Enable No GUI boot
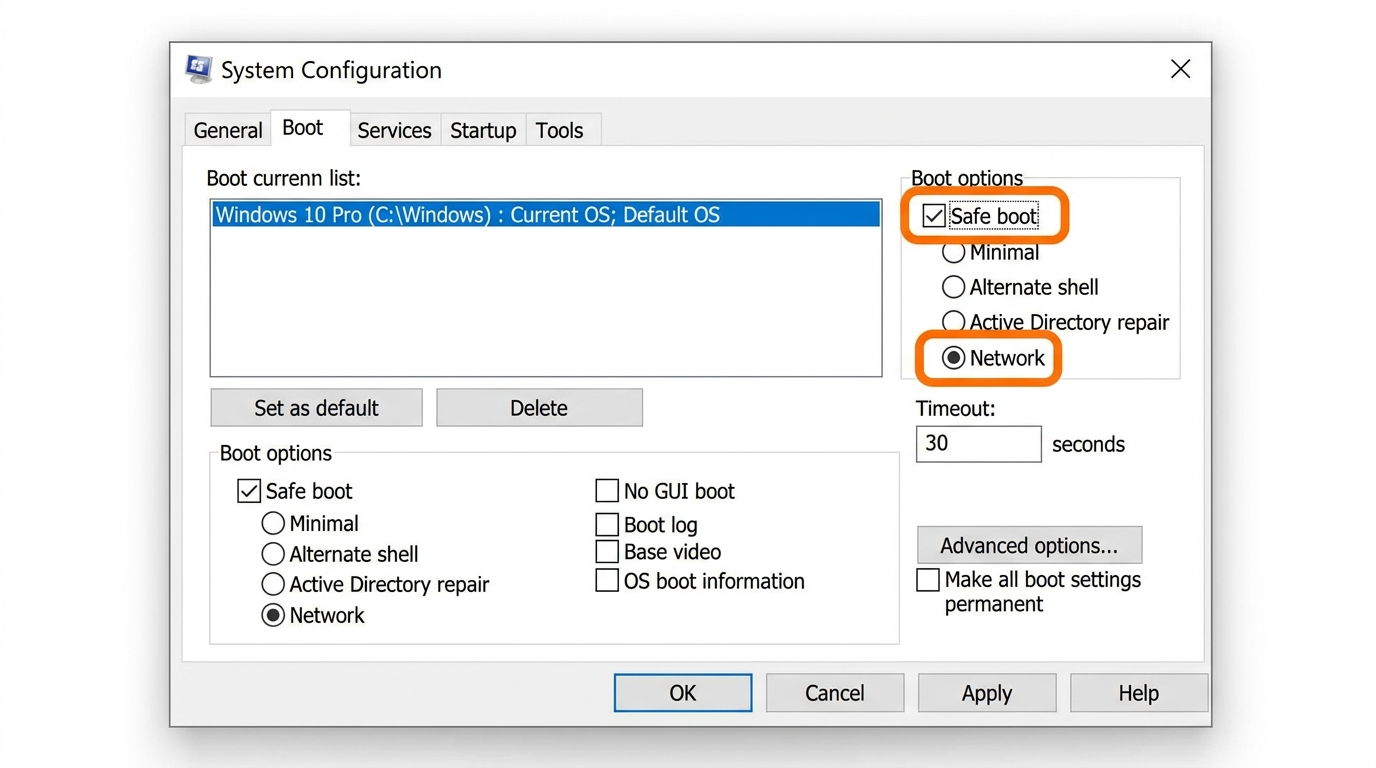The height and width of the screenshot is (768, 1376). [x=607, y=490]
